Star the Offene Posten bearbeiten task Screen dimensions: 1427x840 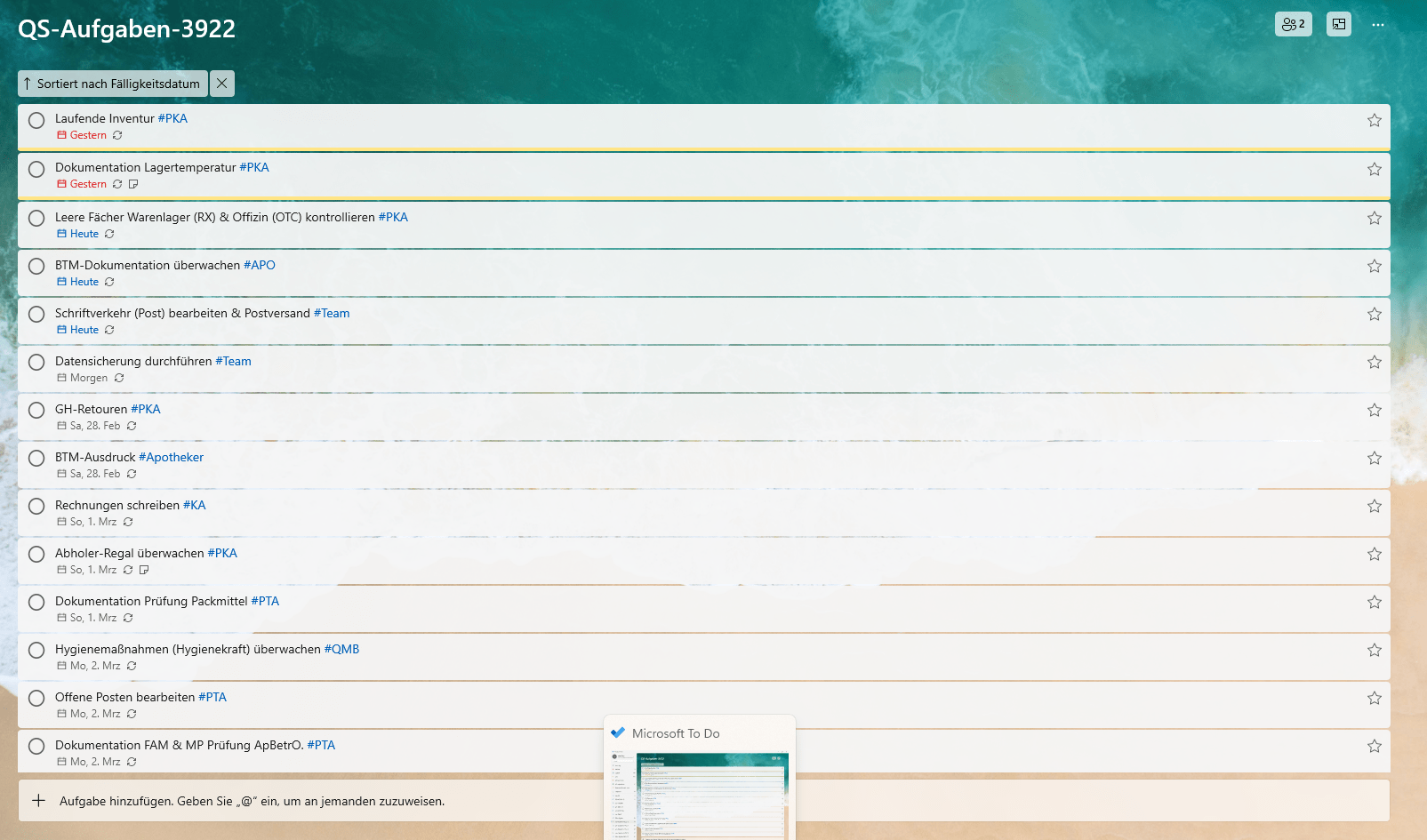pyautogui.click(x=1374, y=698)
